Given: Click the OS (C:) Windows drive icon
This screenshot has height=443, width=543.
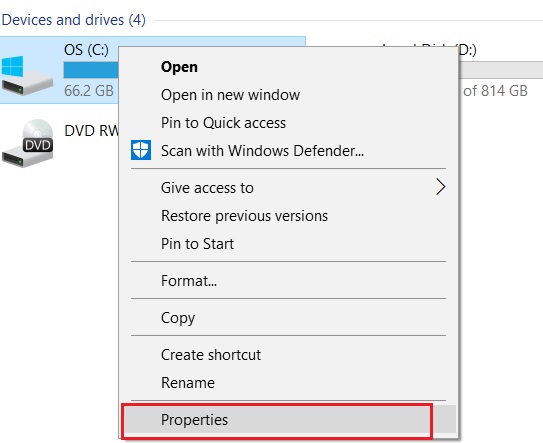Looking at the screenshot, I should coord(27,76).
